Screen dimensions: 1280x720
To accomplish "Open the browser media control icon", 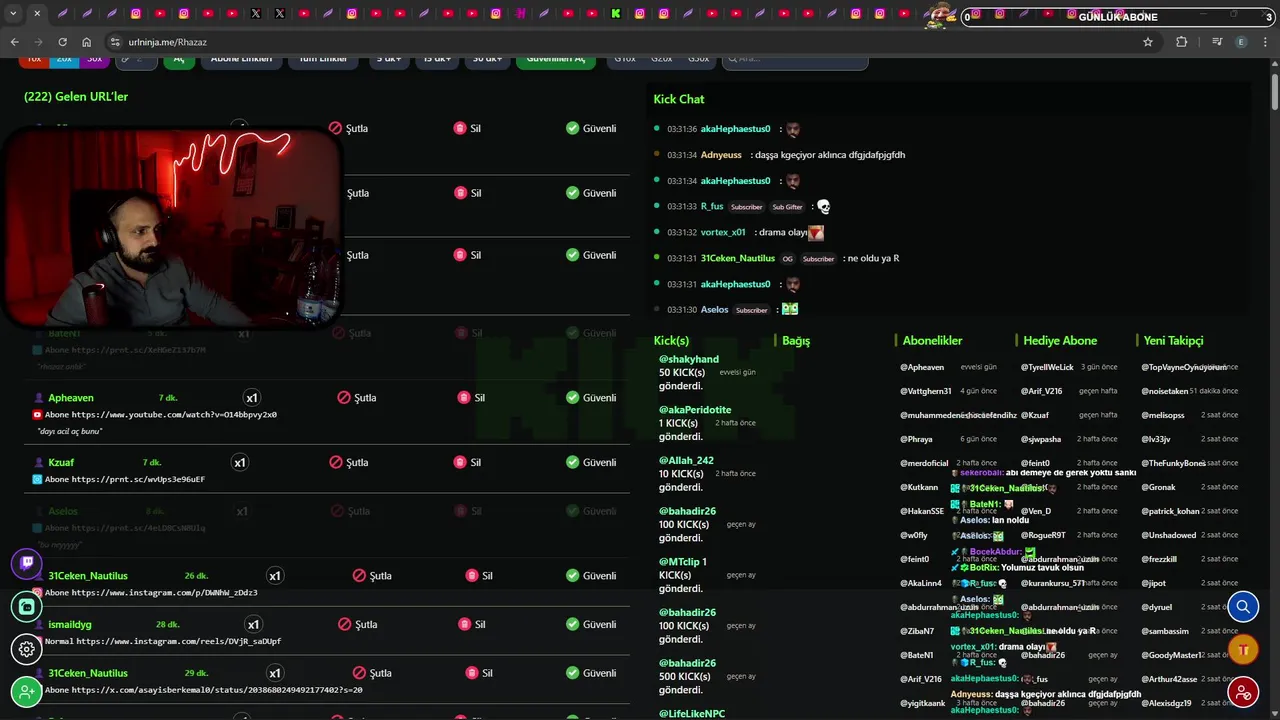I will (1217, 42).
